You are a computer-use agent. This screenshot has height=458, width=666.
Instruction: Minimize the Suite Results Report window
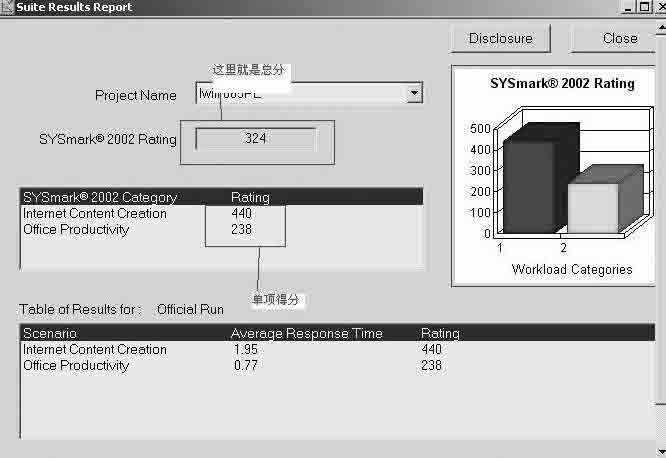tap(627, 7)
